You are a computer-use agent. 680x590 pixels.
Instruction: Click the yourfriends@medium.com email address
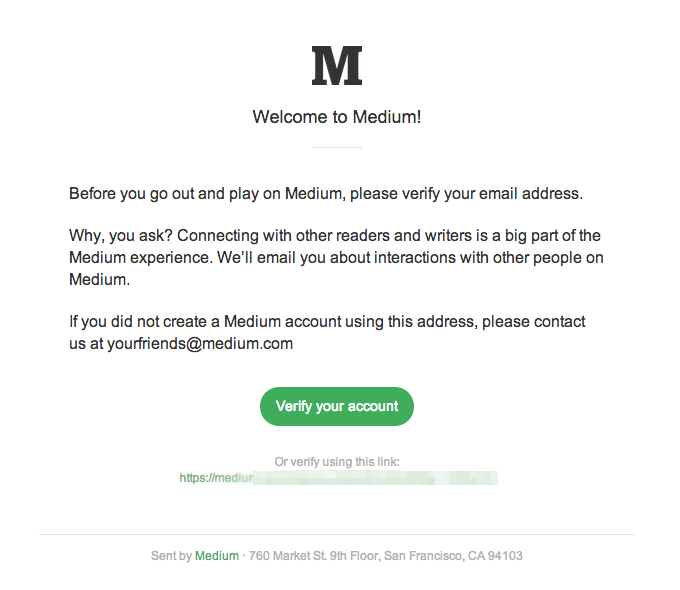click(200, 344)
